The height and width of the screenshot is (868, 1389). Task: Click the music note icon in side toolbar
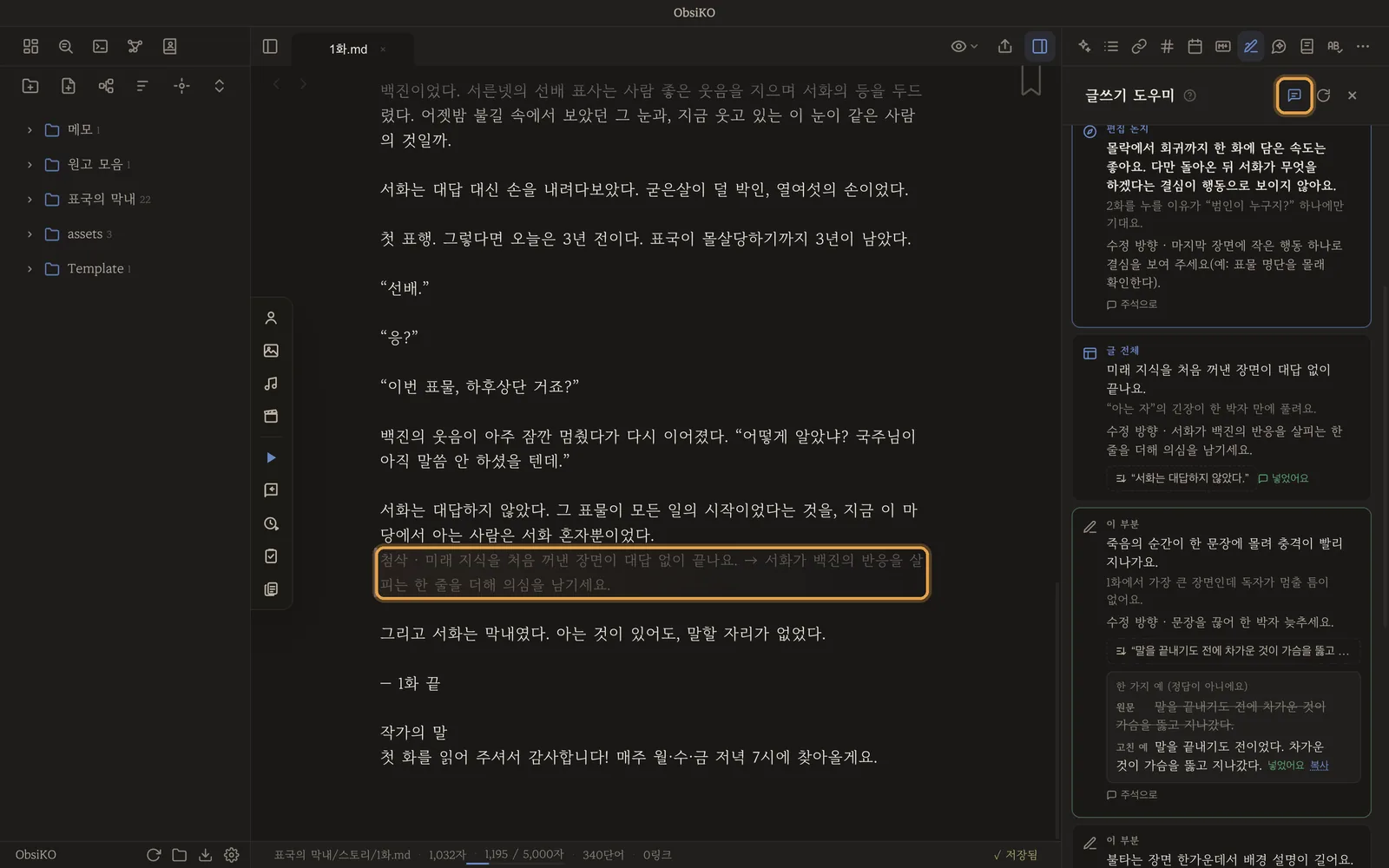(271, 384)
